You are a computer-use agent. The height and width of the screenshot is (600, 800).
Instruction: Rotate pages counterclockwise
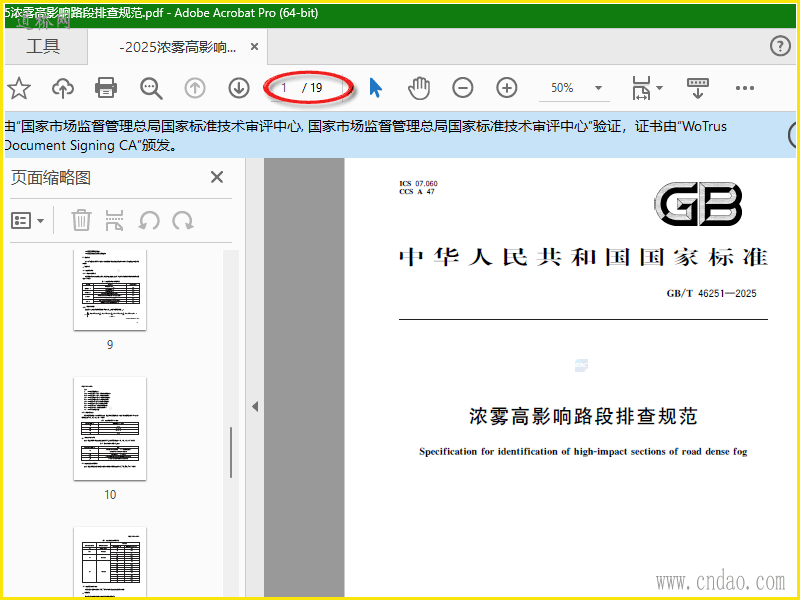click(148, 221)
